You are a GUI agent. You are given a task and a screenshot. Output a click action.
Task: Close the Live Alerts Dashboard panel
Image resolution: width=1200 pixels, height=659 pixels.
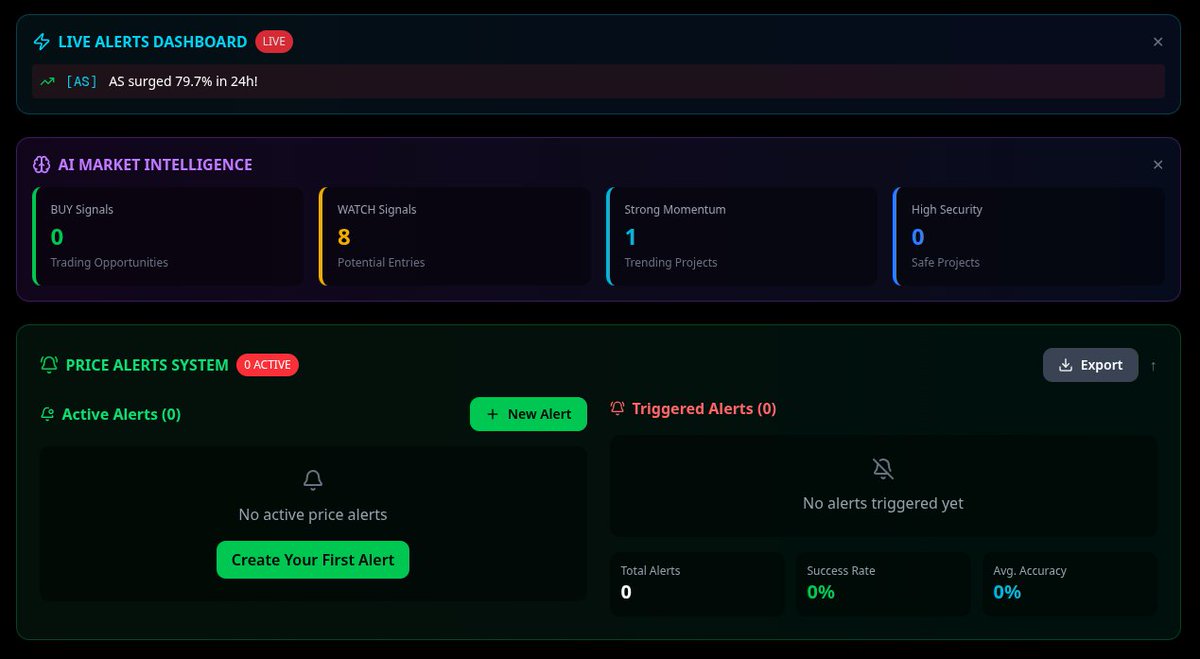pos(1158,42)
